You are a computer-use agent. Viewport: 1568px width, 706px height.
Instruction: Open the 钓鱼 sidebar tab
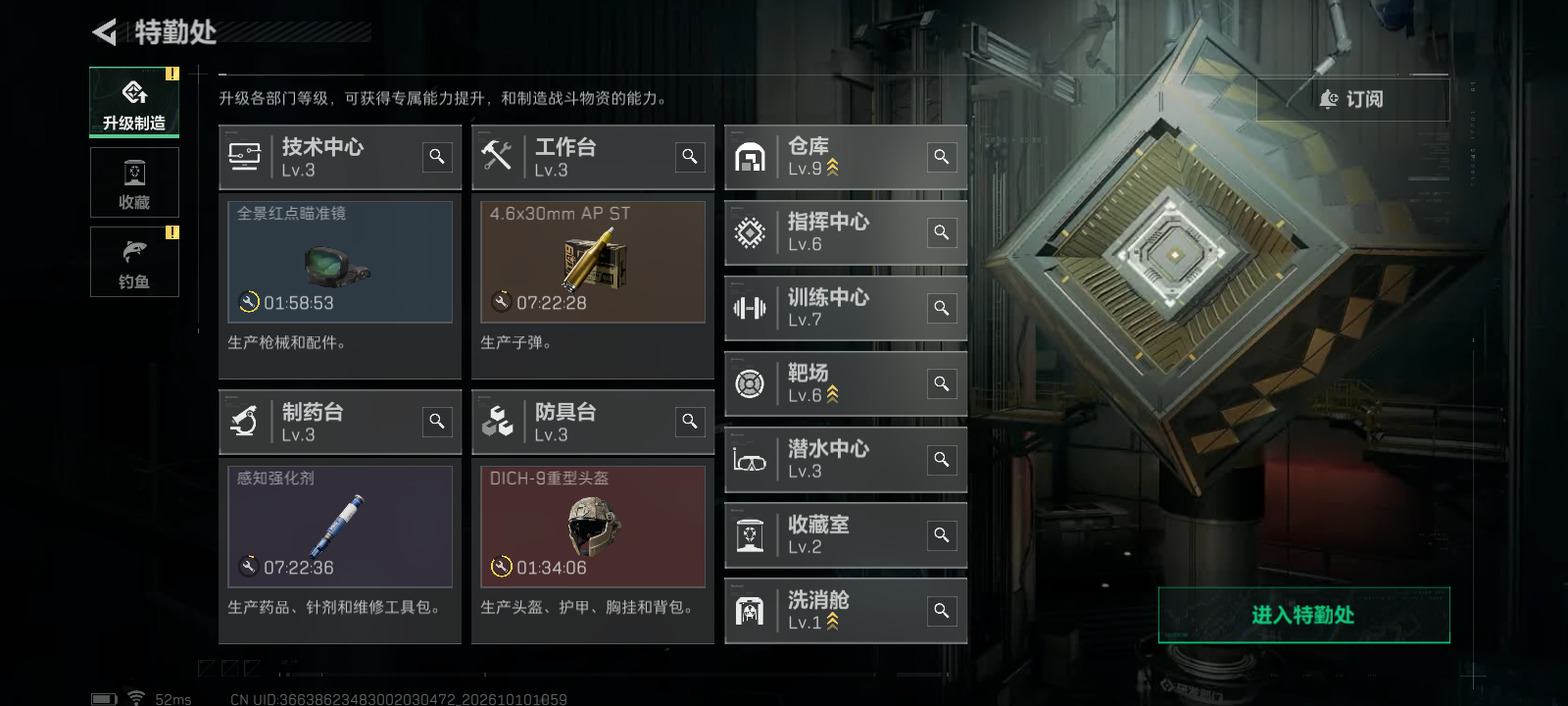tap(134, 262)
